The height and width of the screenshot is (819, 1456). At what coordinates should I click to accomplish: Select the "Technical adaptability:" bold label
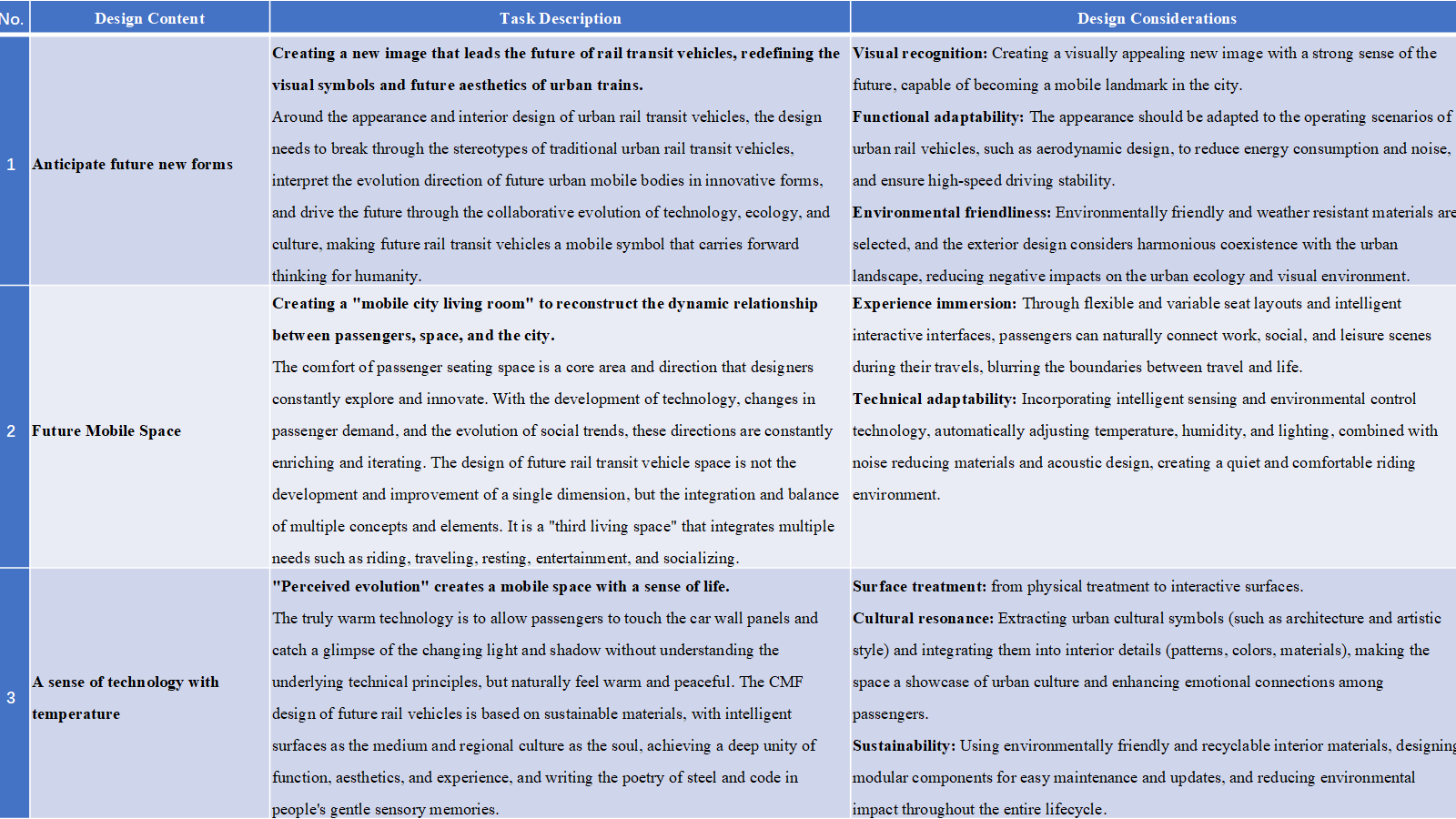pos(934,399)
